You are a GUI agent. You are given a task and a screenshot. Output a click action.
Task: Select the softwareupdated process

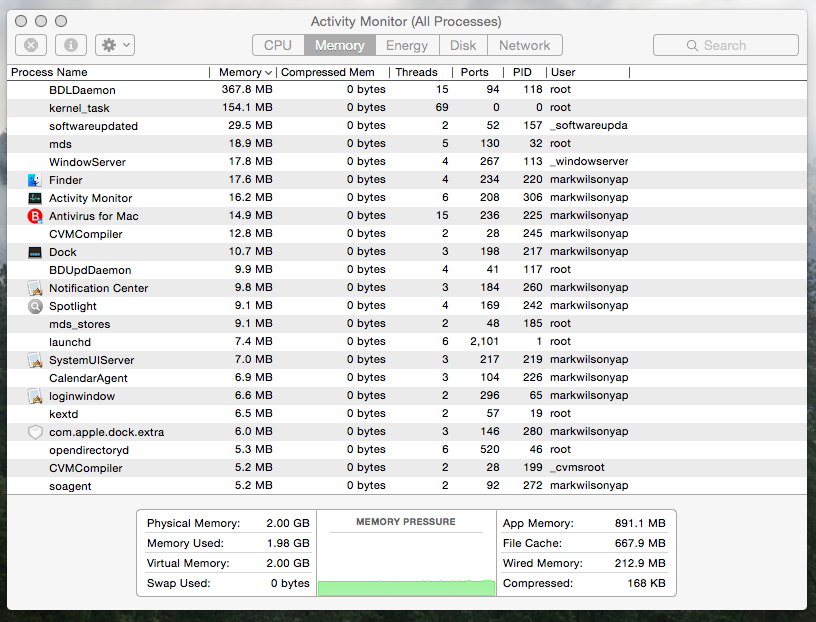[407, 126]
